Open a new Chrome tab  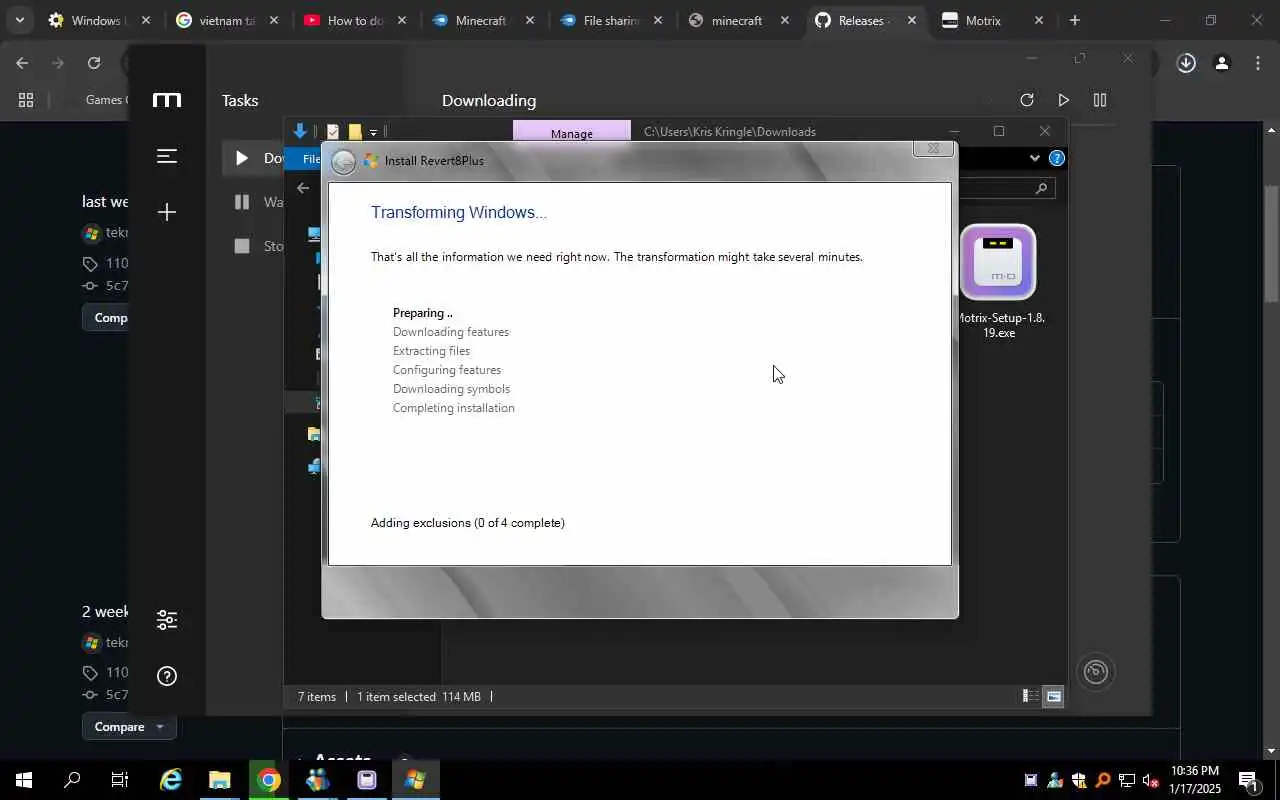[1074, 20]
